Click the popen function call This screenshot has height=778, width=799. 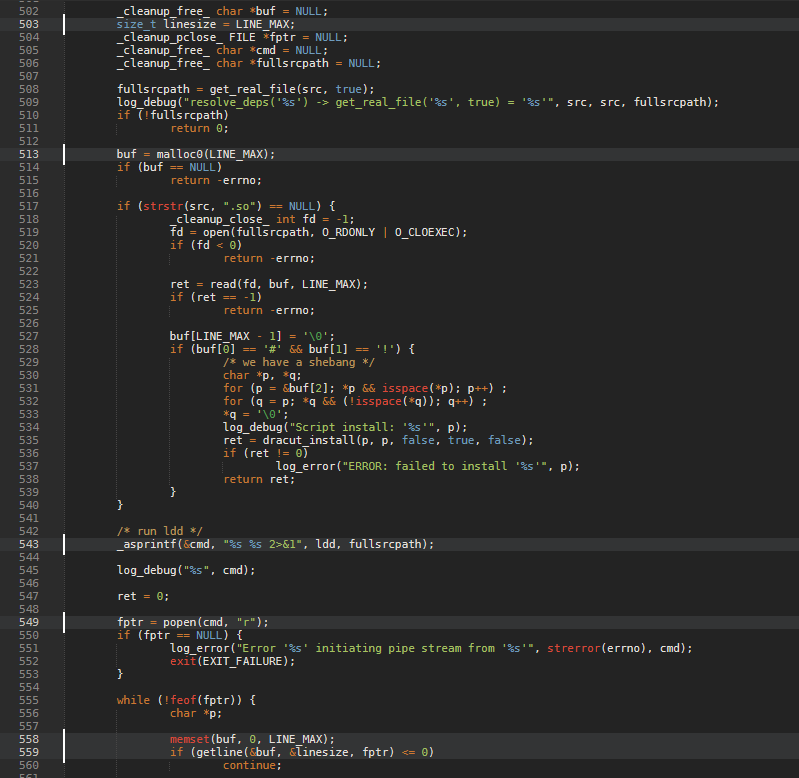179,622
